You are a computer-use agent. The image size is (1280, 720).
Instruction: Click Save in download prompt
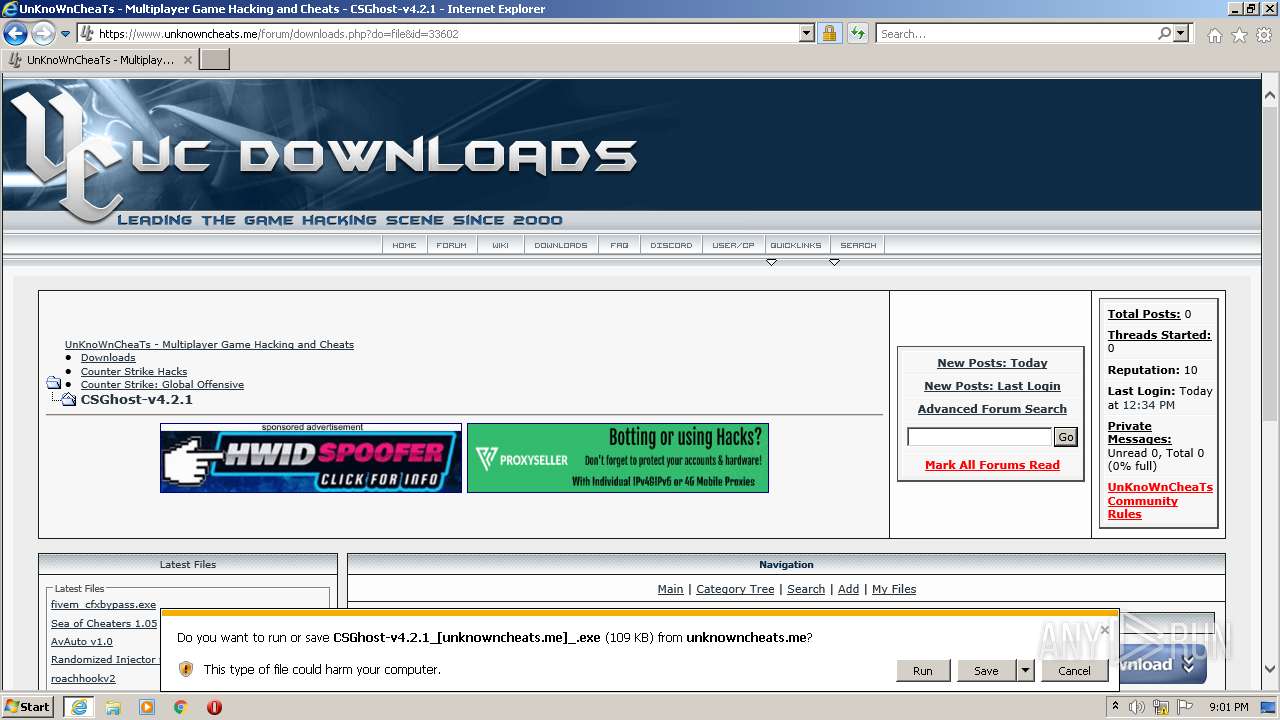(x=986, y=671)
